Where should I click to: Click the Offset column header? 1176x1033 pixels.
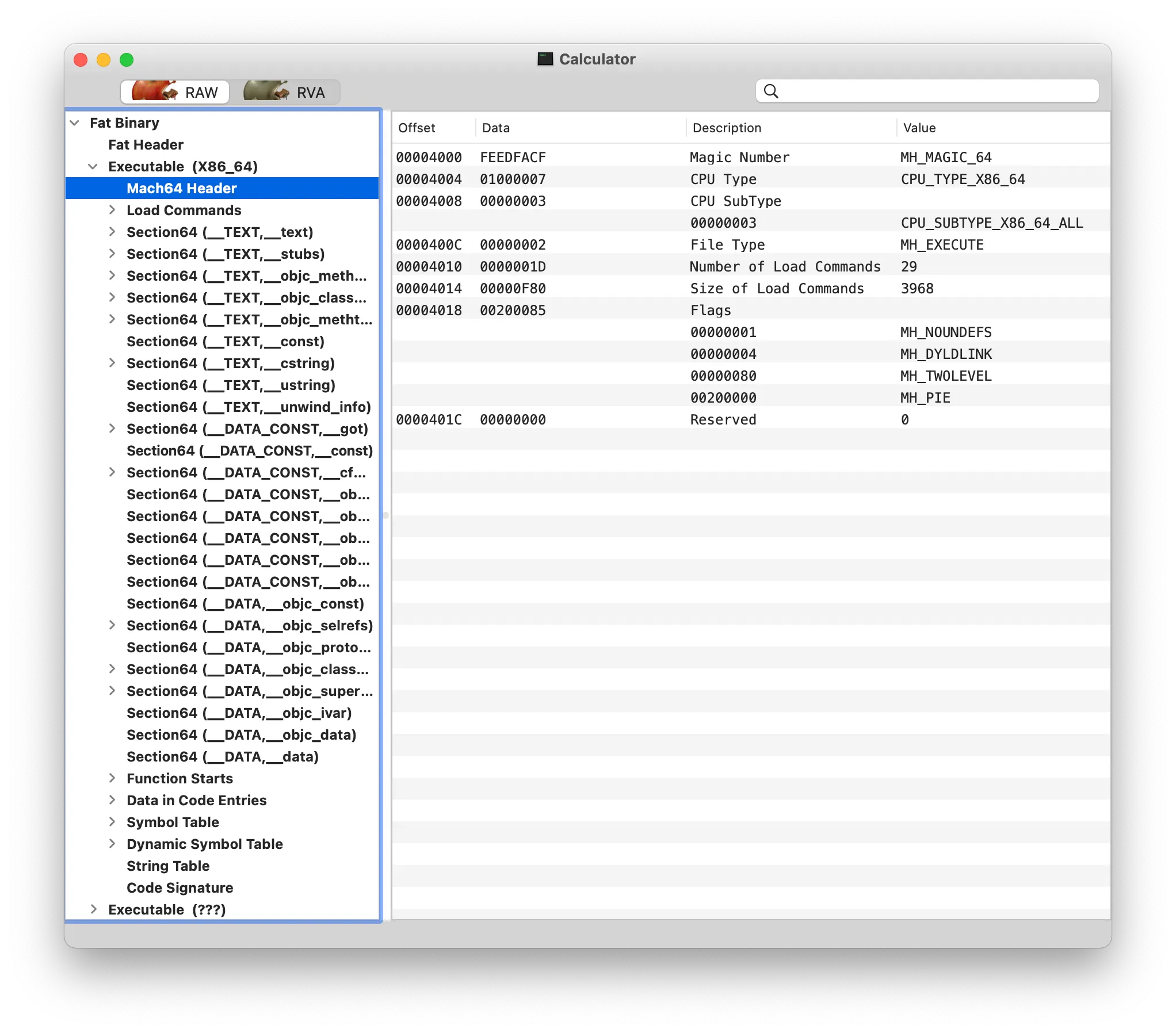point(434,128)
